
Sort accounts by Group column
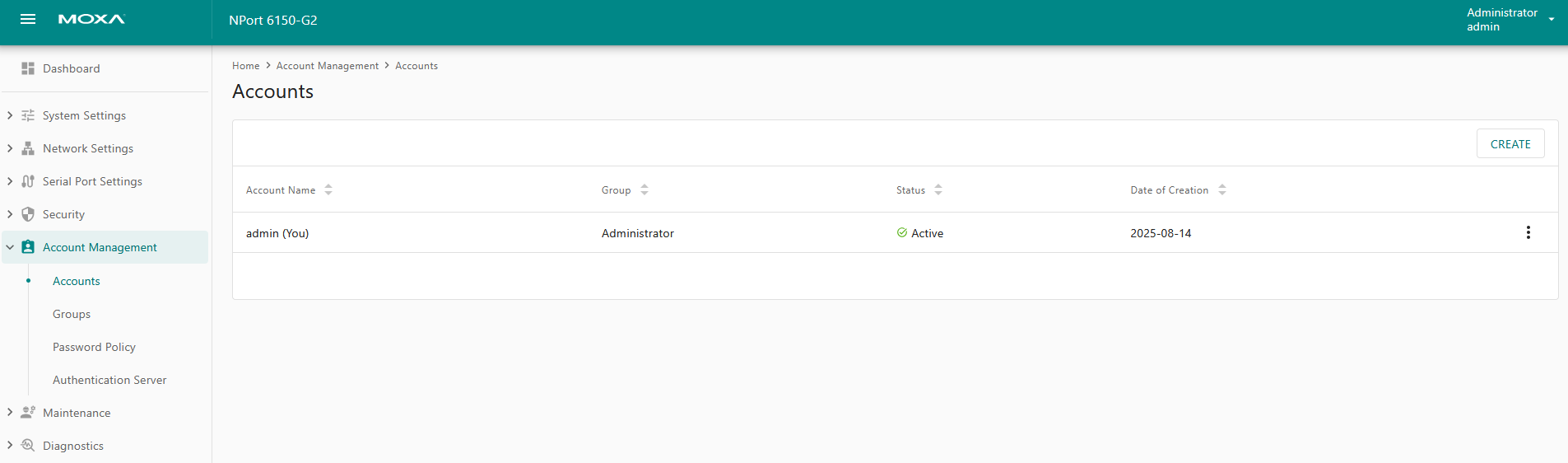[x=644, y=189]
